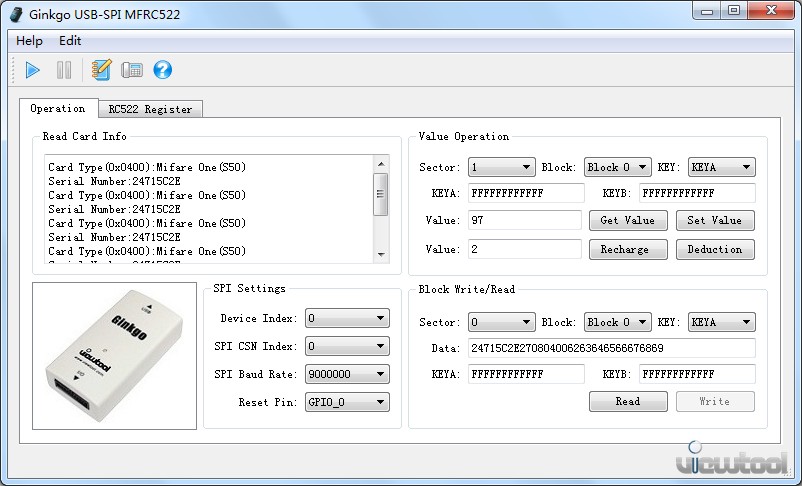Click the Ginkgo device picture

[115, 356]
